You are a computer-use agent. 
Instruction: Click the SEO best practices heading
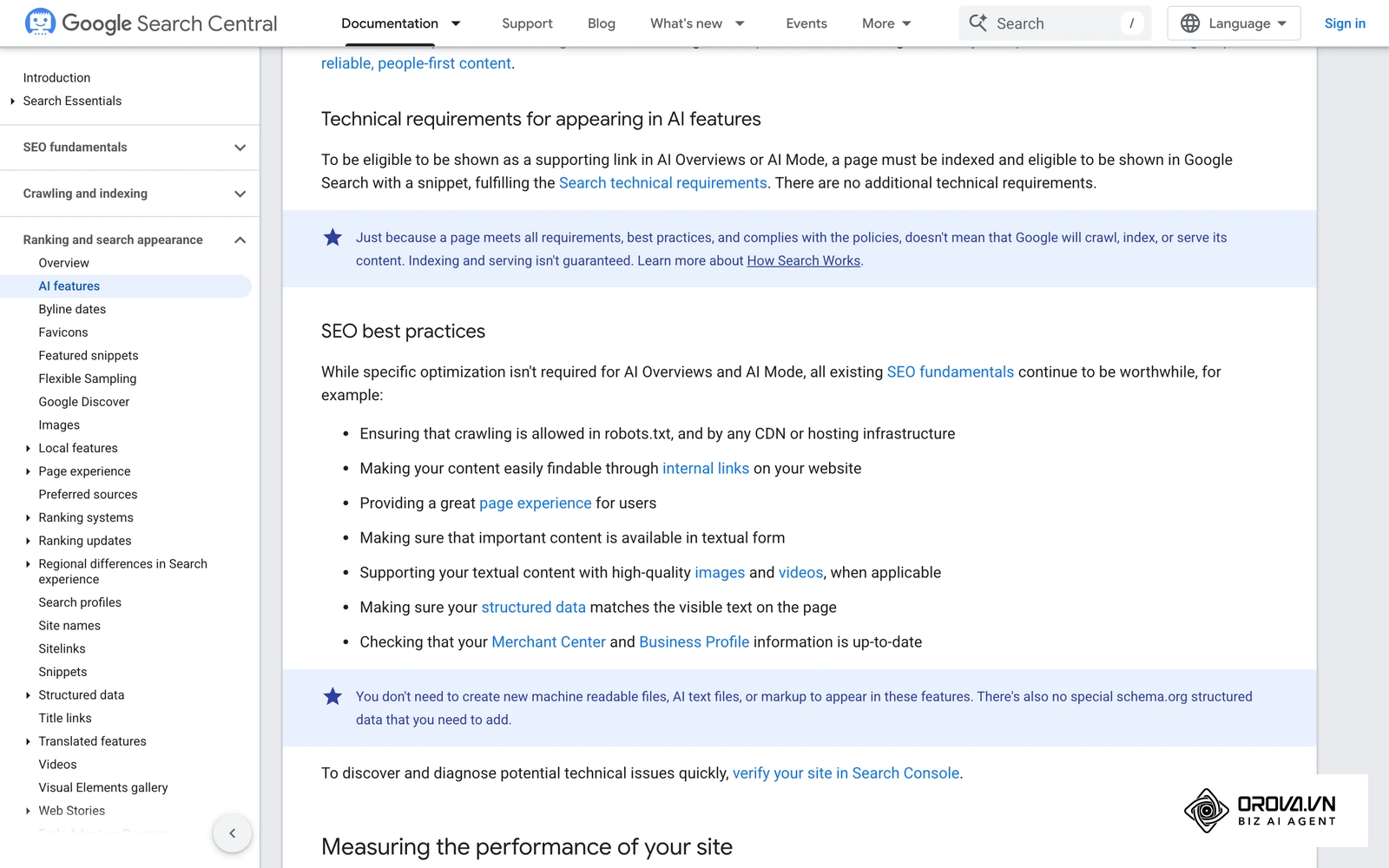point(403,331)
